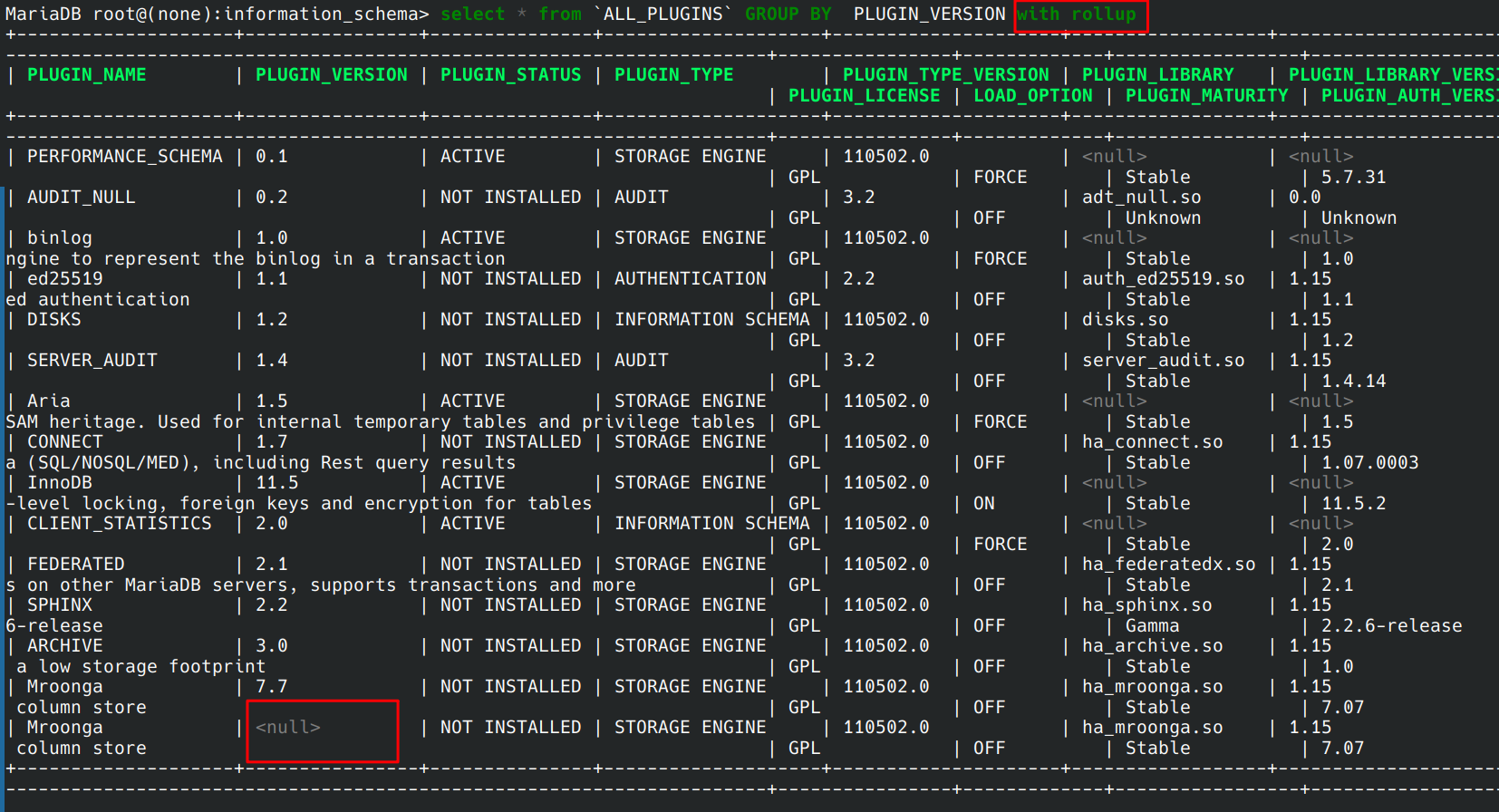Click the disks.so library name
This screenshot has height=812, width=1499.
pos(1126,320)
